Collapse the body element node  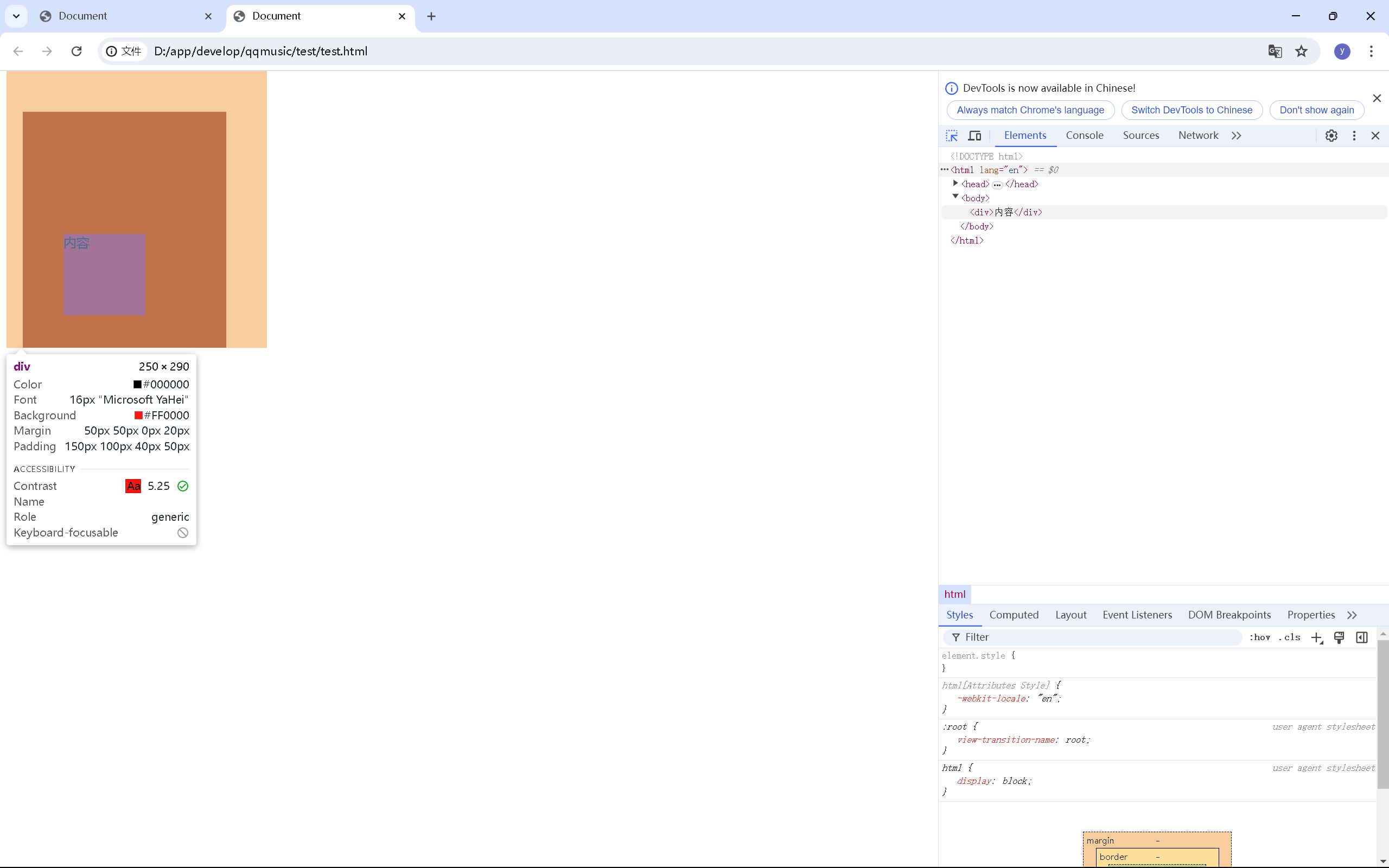[955, 197]
